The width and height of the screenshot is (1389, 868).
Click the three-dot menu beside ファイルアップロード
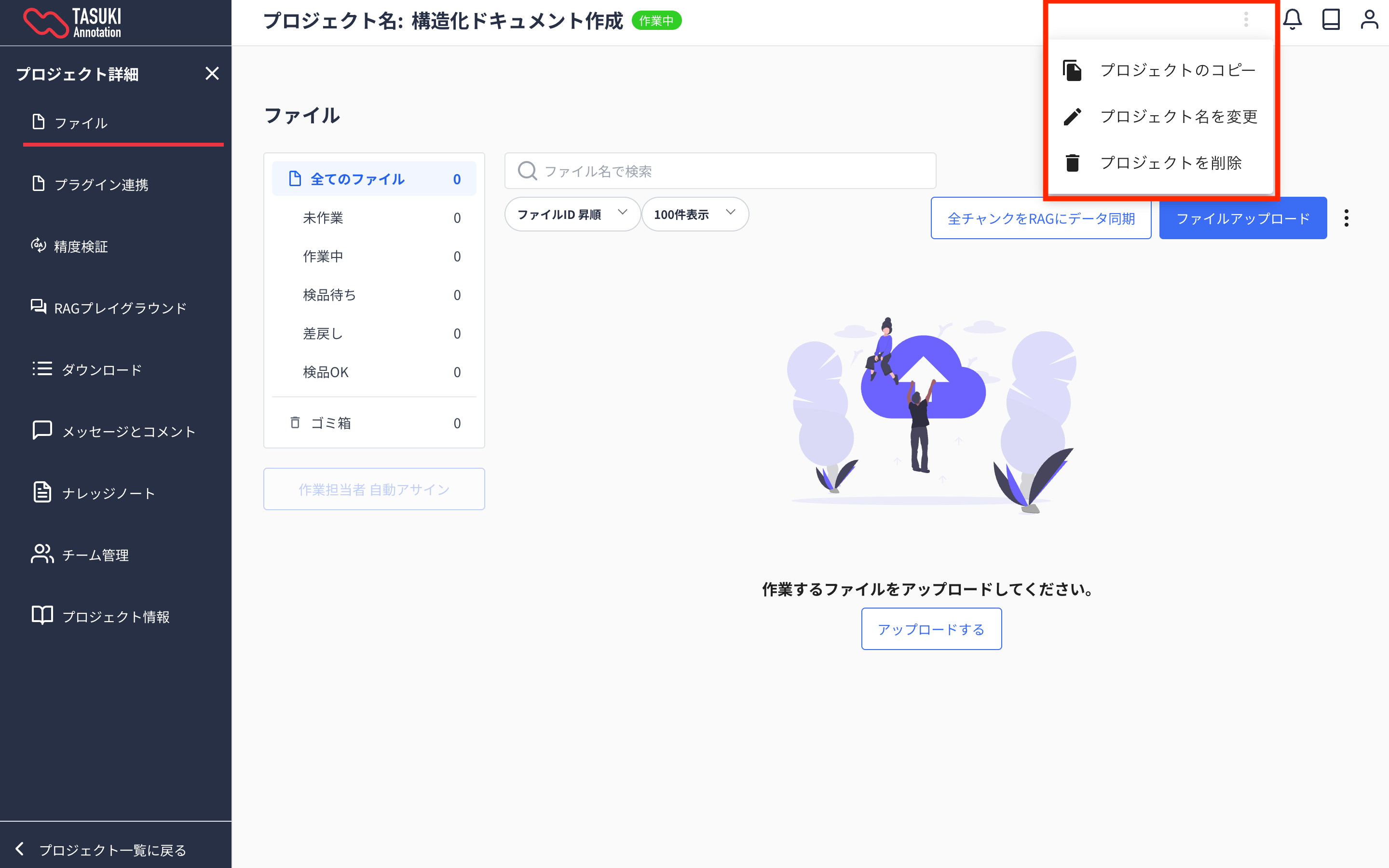coord(1346,218)
